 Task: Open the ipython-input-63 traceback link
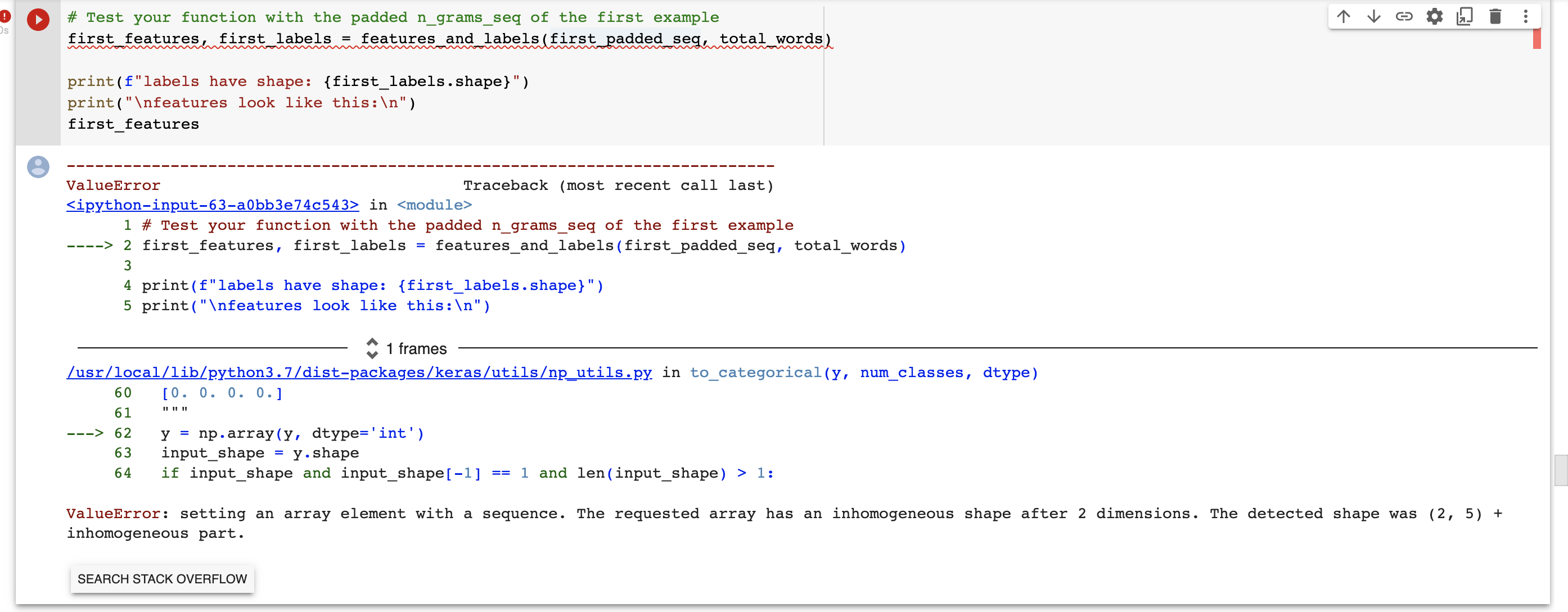click(212, 205)
